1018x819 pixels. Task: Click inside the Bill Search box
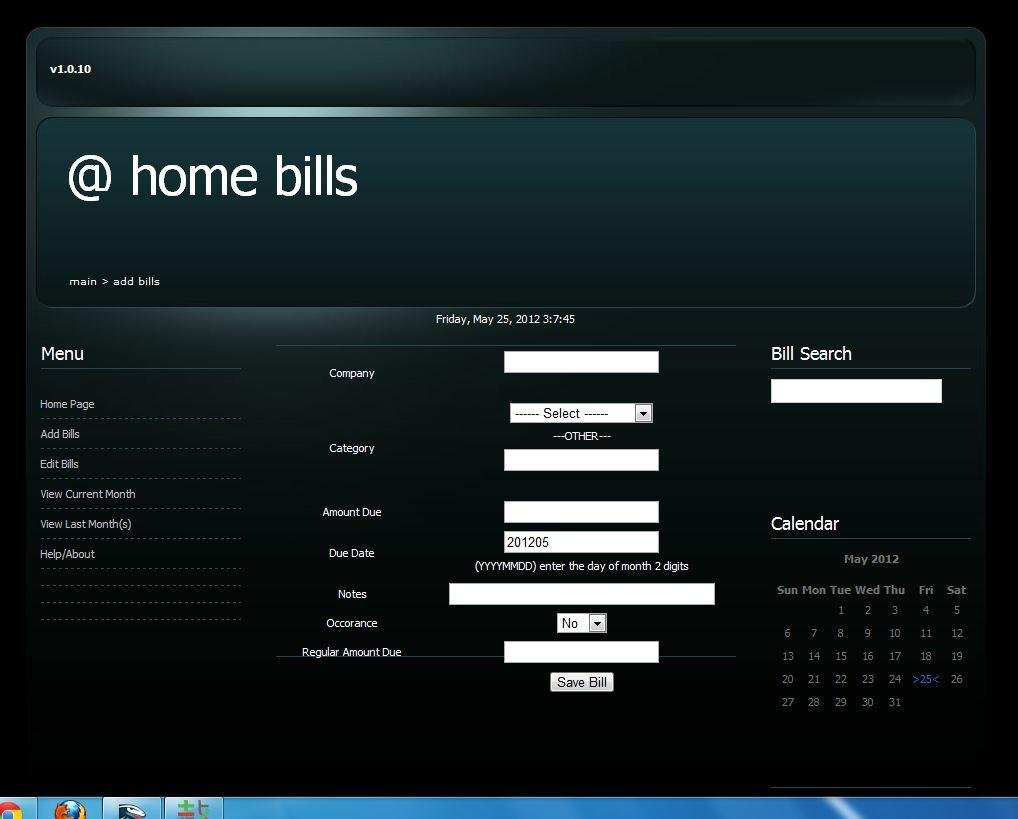coord(855,390)
